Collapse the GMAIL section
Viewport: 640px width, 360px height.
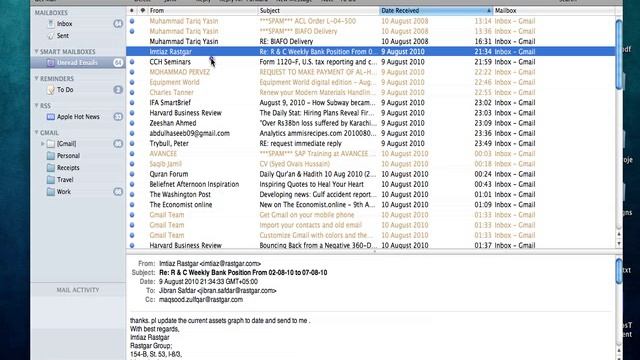(x=36, y=133)
